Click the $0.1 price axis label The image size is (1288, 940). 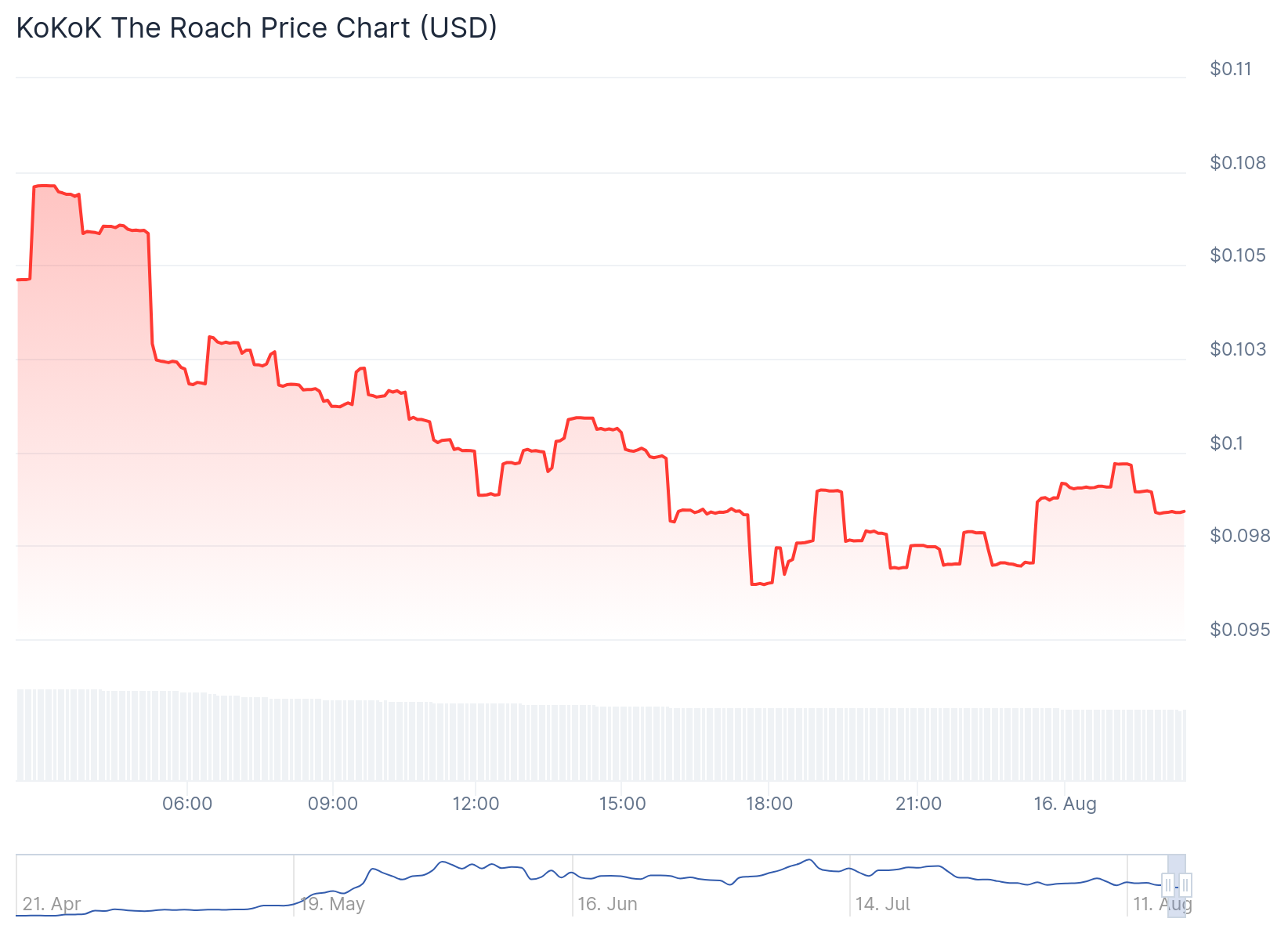(1226, 443)
